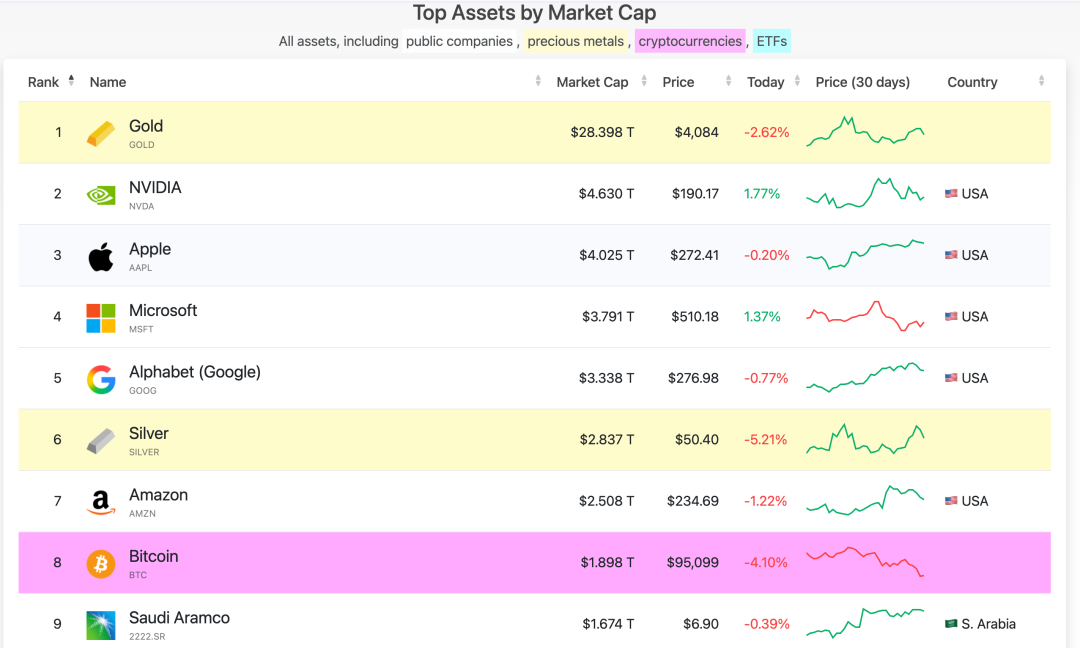View Silver 30-day price chart
1080x648 pixels.
(865, 439)
